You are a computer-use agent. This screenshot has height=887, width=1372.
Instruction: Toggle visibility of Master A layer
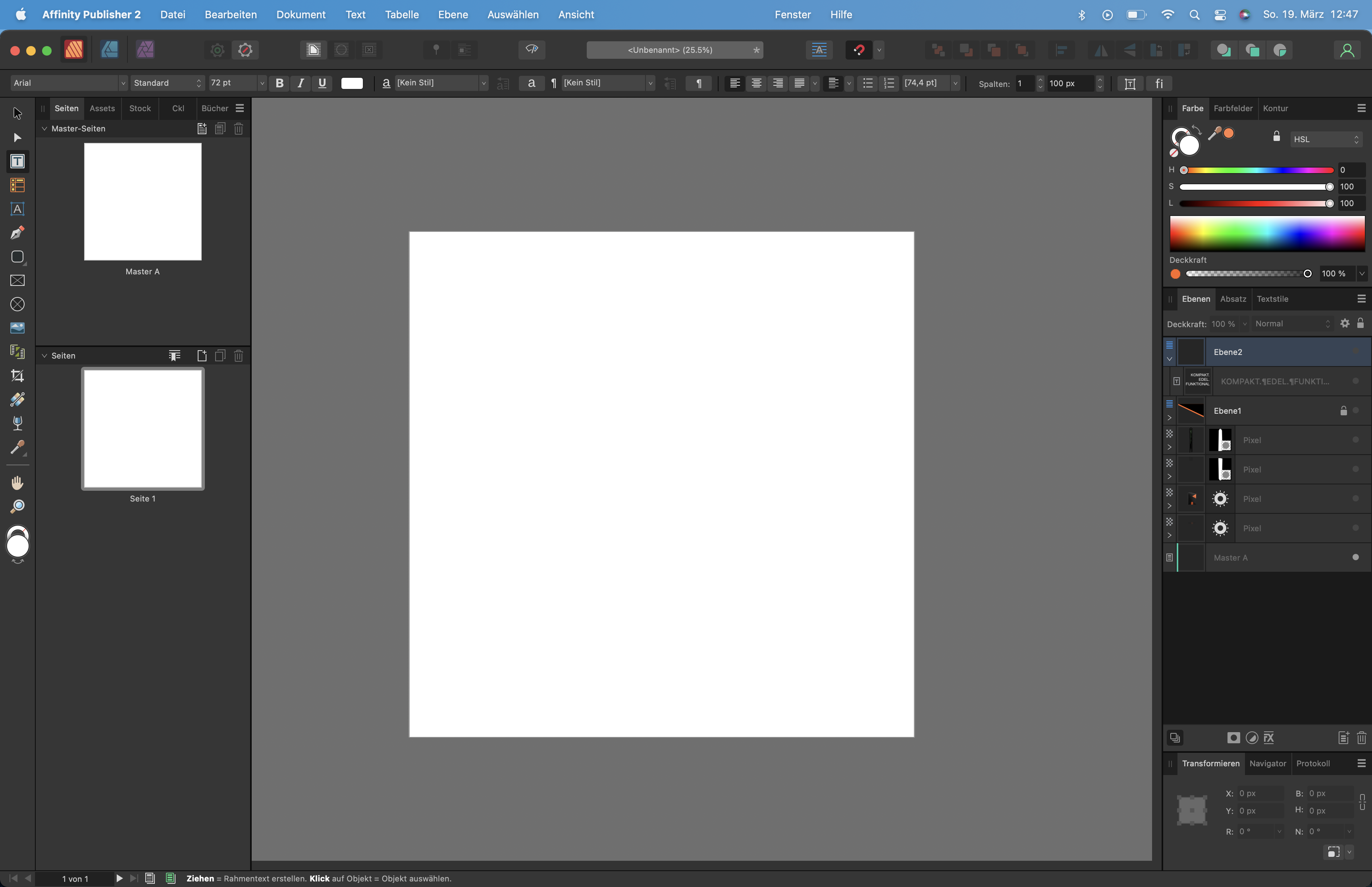pos(1356,557)
